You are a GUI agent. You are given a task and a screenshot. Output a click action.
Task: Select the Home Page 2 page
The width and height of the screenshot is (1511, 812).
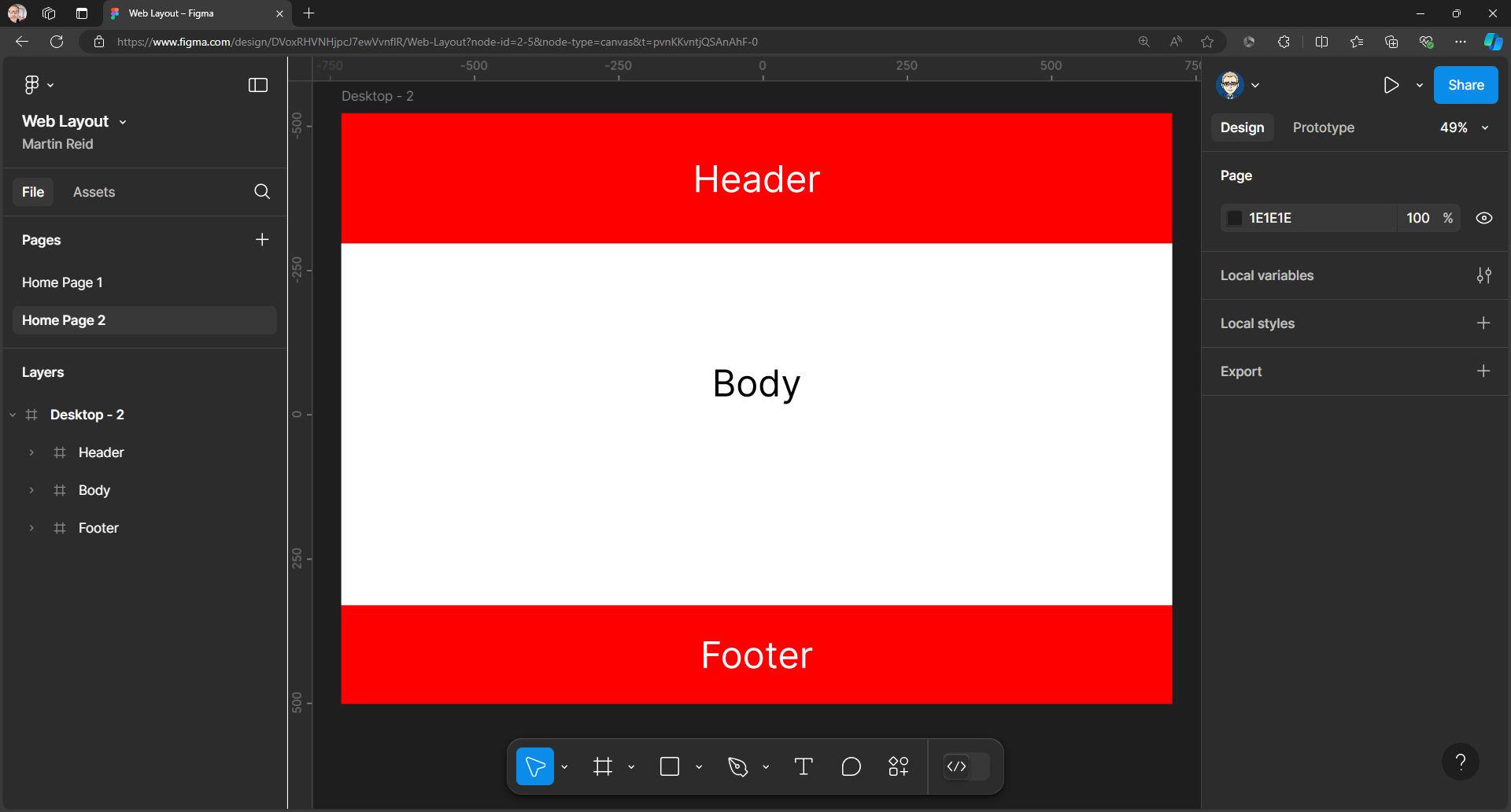145,320
